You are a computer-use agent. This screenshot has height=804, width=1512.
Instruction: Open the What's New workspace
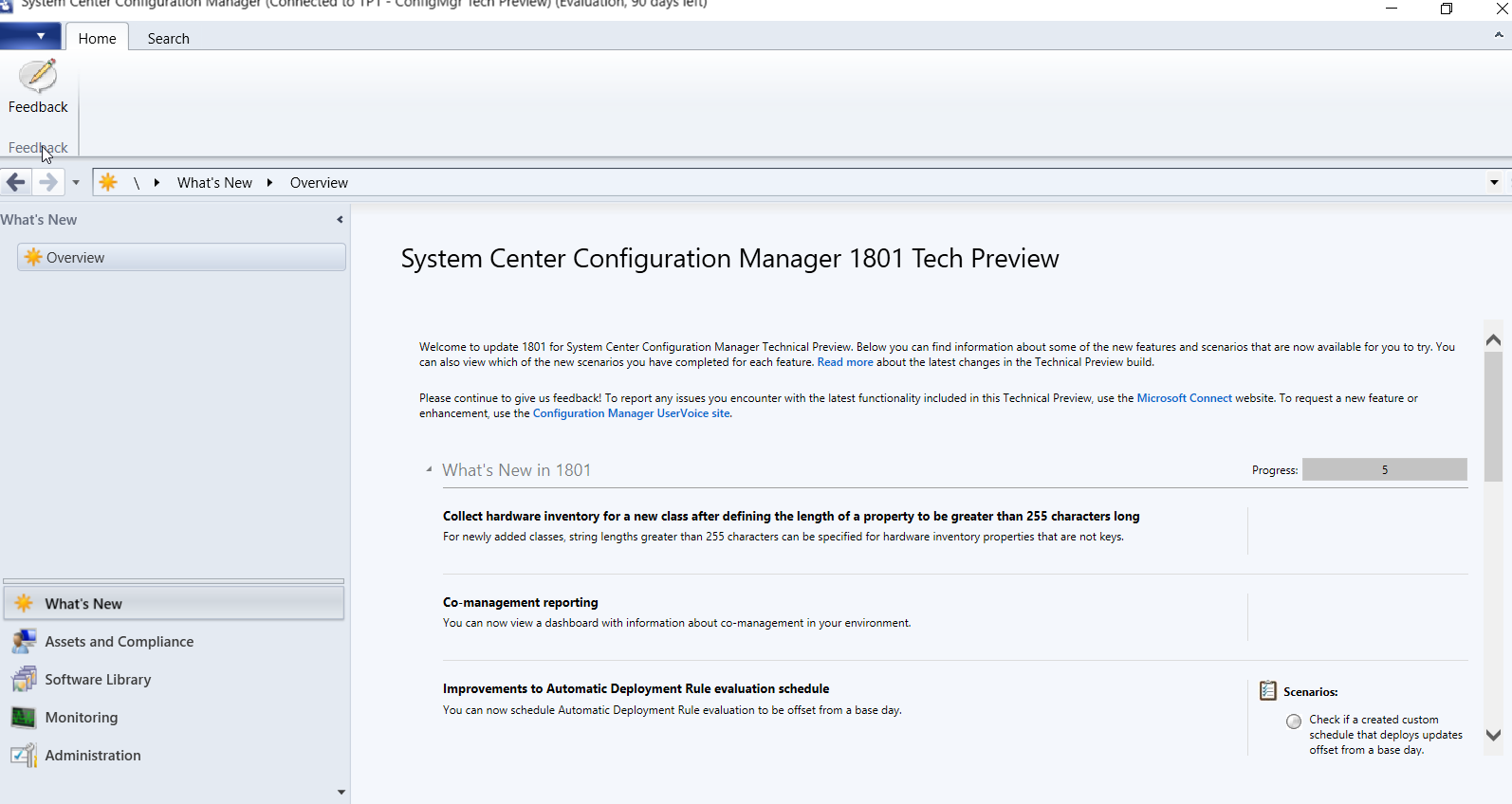(174, 603)
